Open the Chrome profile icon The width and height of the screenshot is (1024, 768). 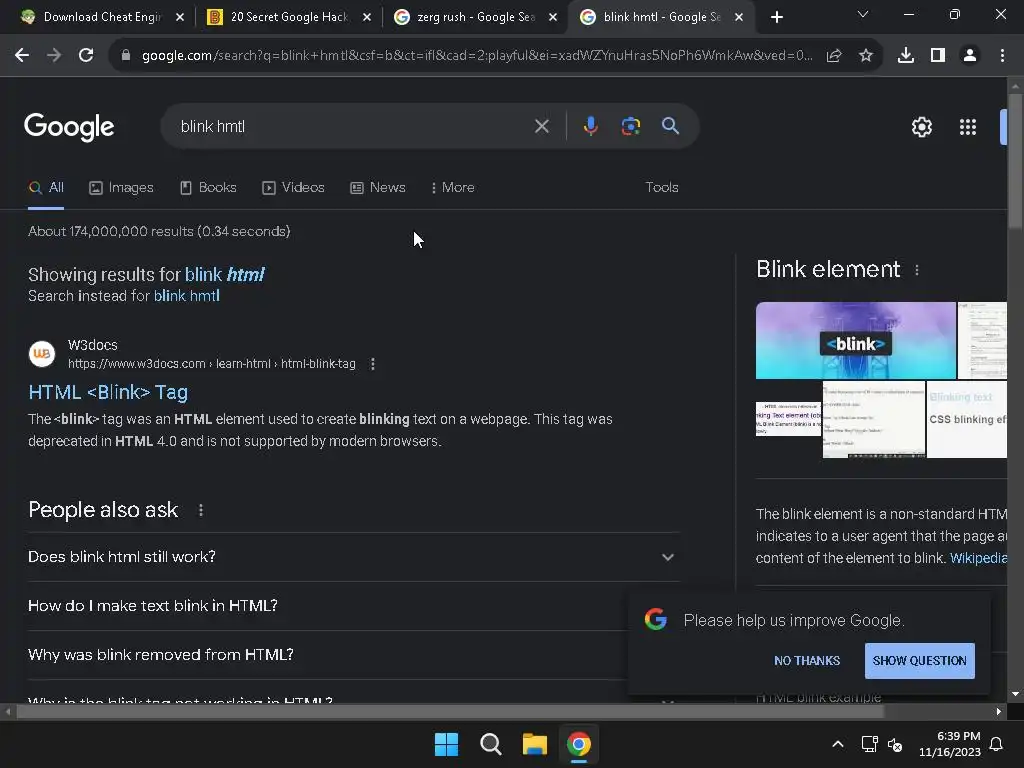970,56
